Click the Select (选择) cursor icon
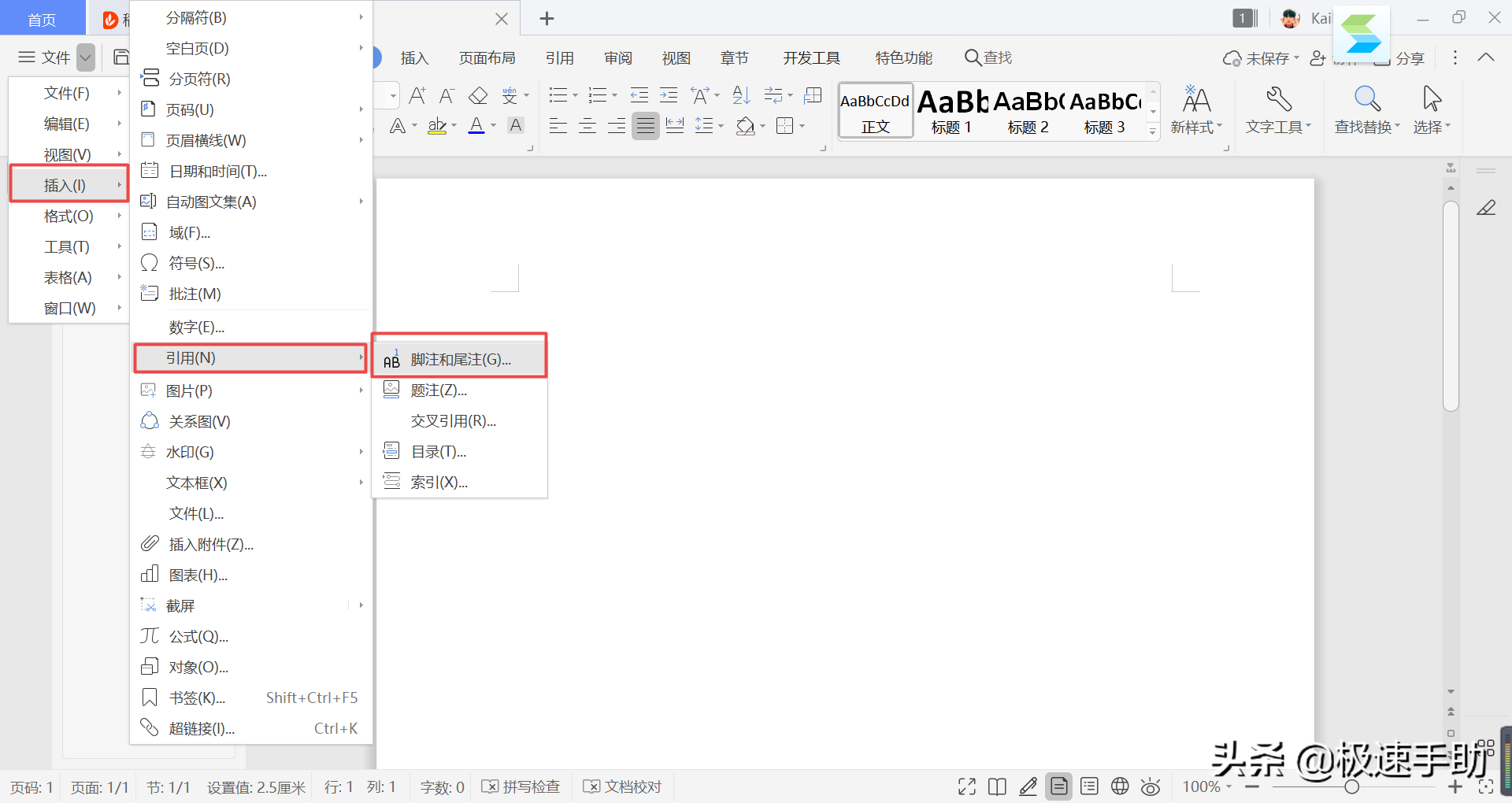The width and height of the screenshot is (1512, 803). pyautogui.click(x=1432, y=110)
